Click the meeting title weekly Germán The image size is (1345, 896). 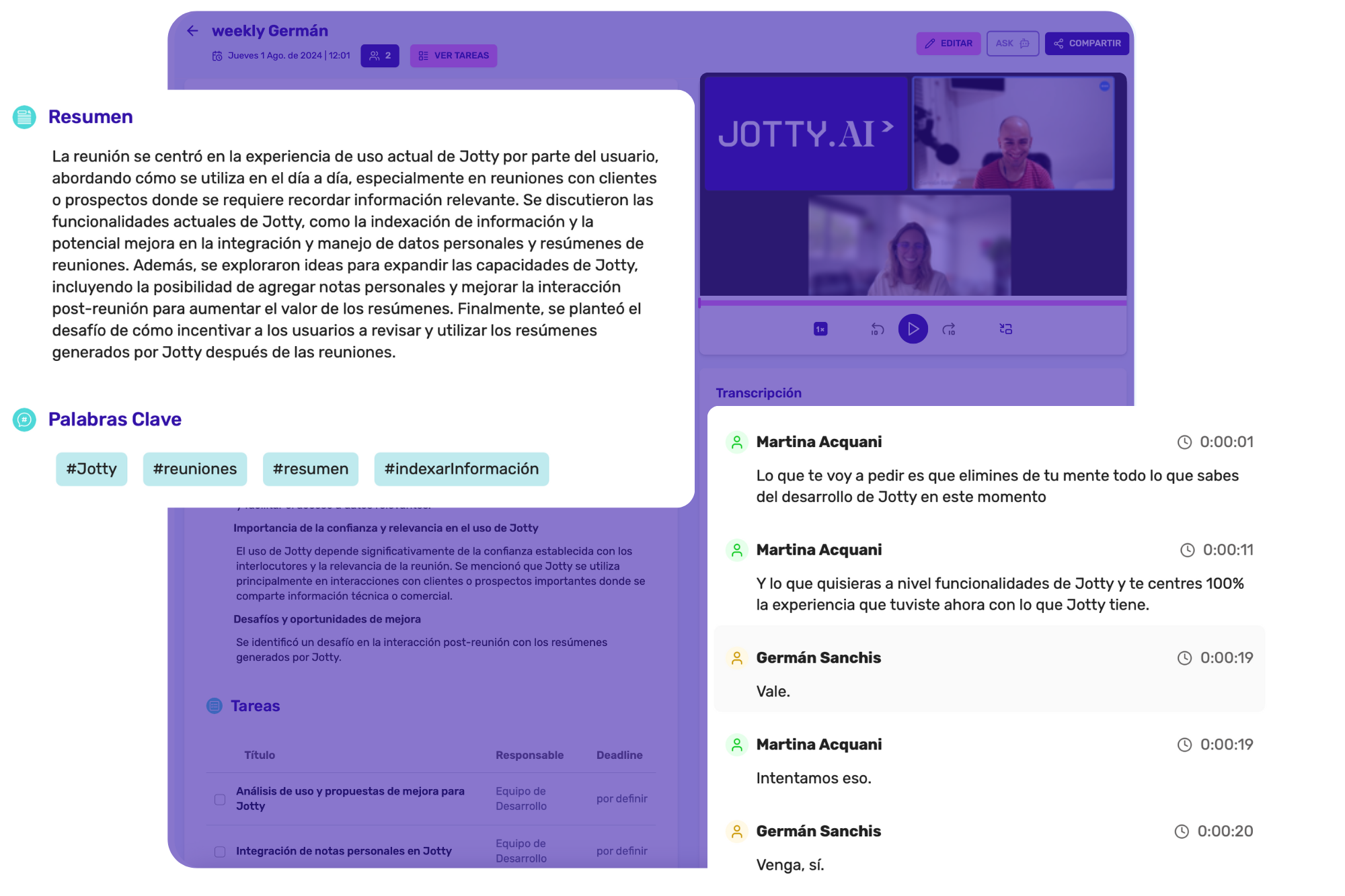pos(270,31)
